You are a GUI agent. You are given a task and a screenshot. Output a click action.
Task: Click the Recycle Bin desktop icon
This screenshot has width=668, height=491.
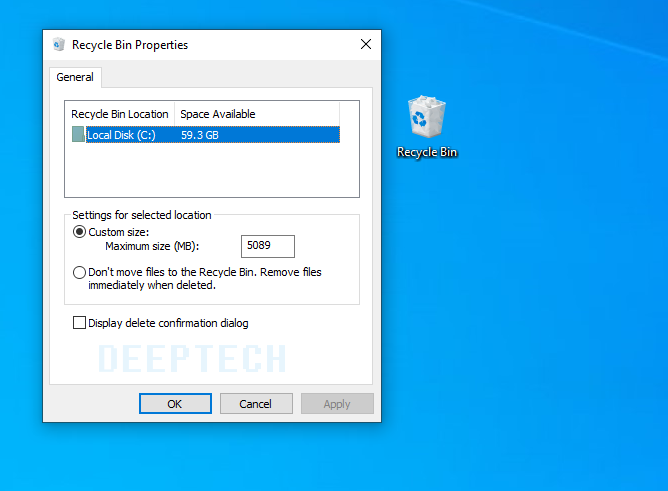[426, 117]
